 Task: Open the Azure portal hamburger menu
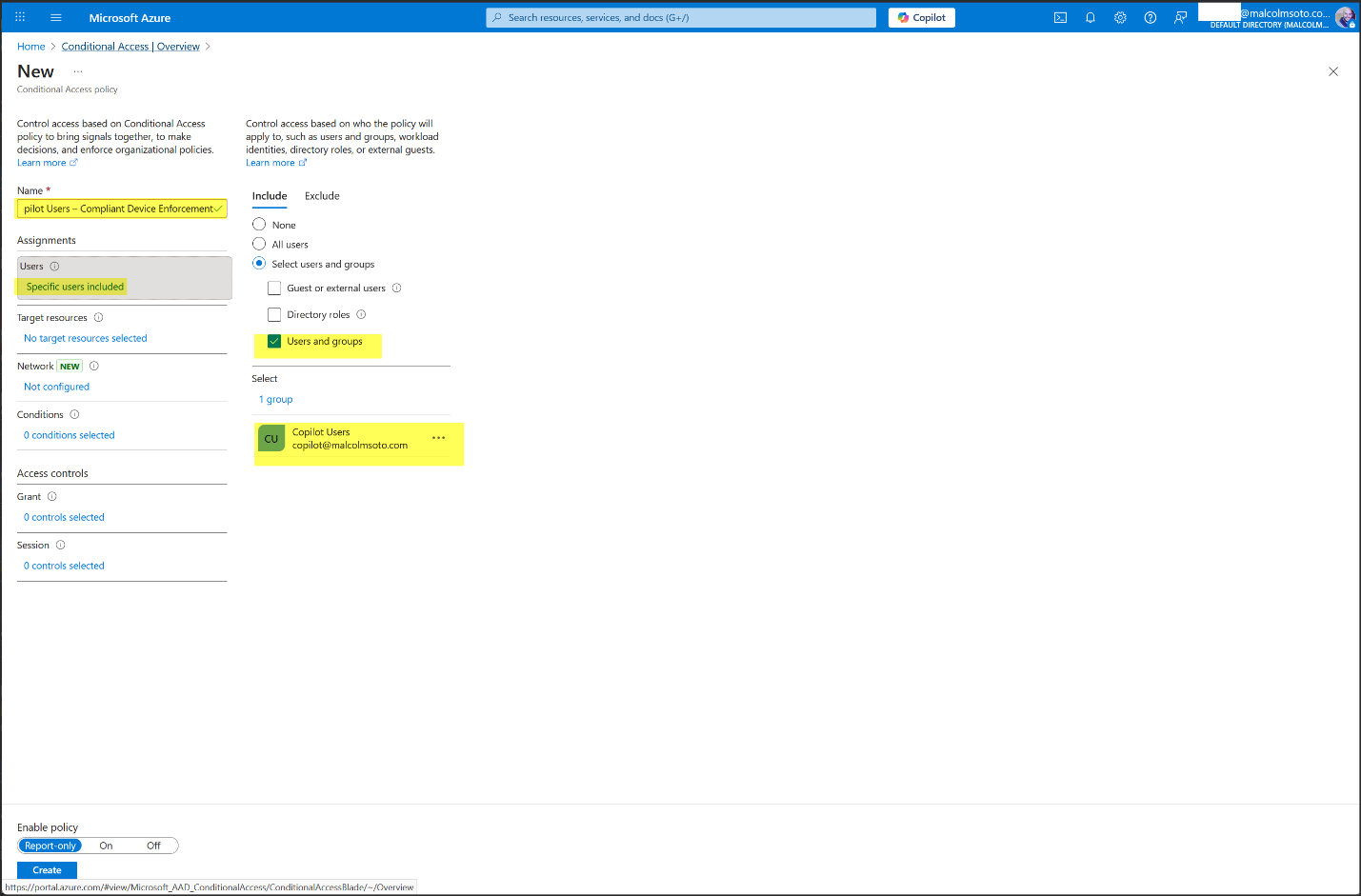click(x=55, y=18)
